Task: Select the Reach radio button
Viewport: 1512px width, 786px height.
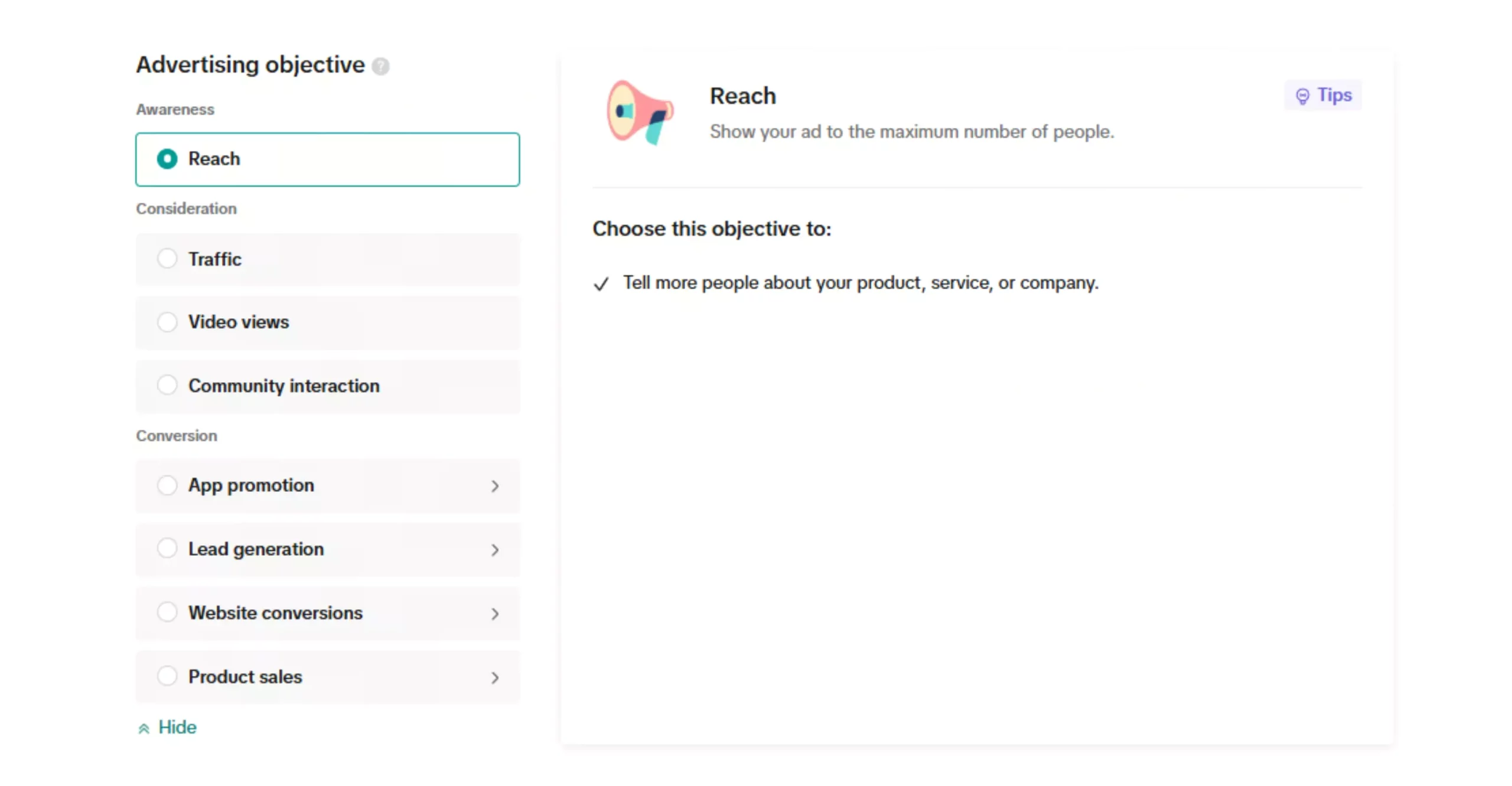Action: click(x=167, y=159)
